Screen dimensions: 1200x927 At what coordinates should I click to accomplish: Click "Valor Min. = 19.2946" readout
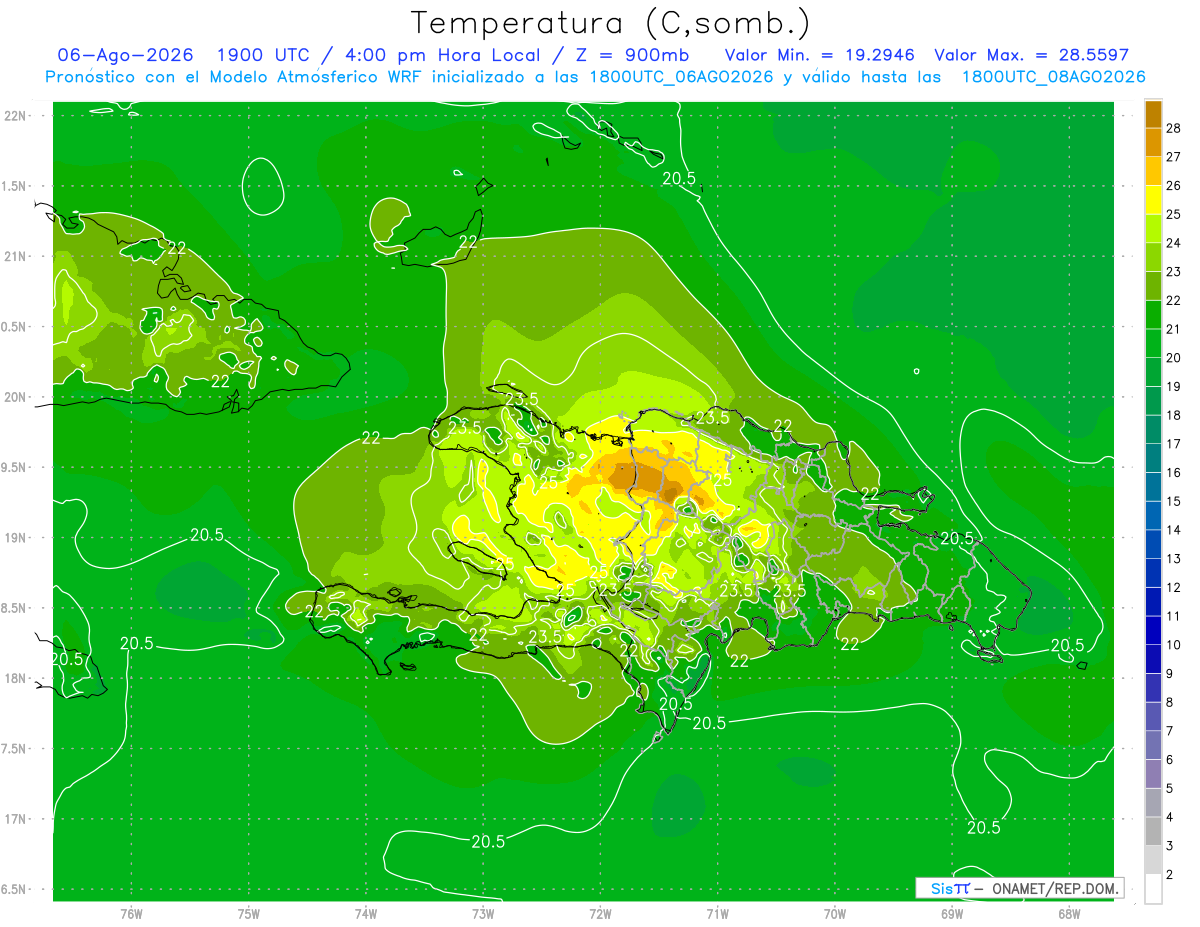point(820,55)
